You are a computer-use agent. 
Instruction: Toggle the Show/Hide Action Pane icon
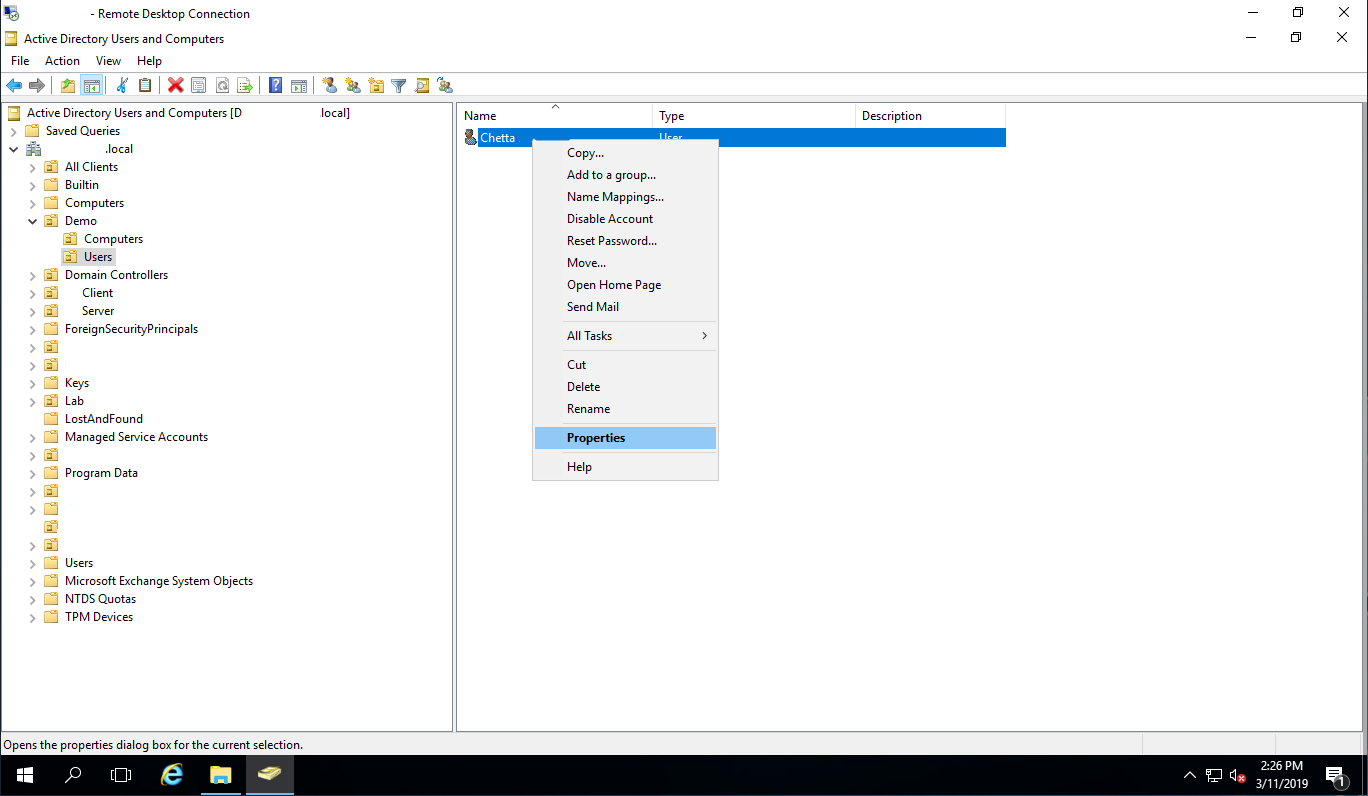pos(299,86)
